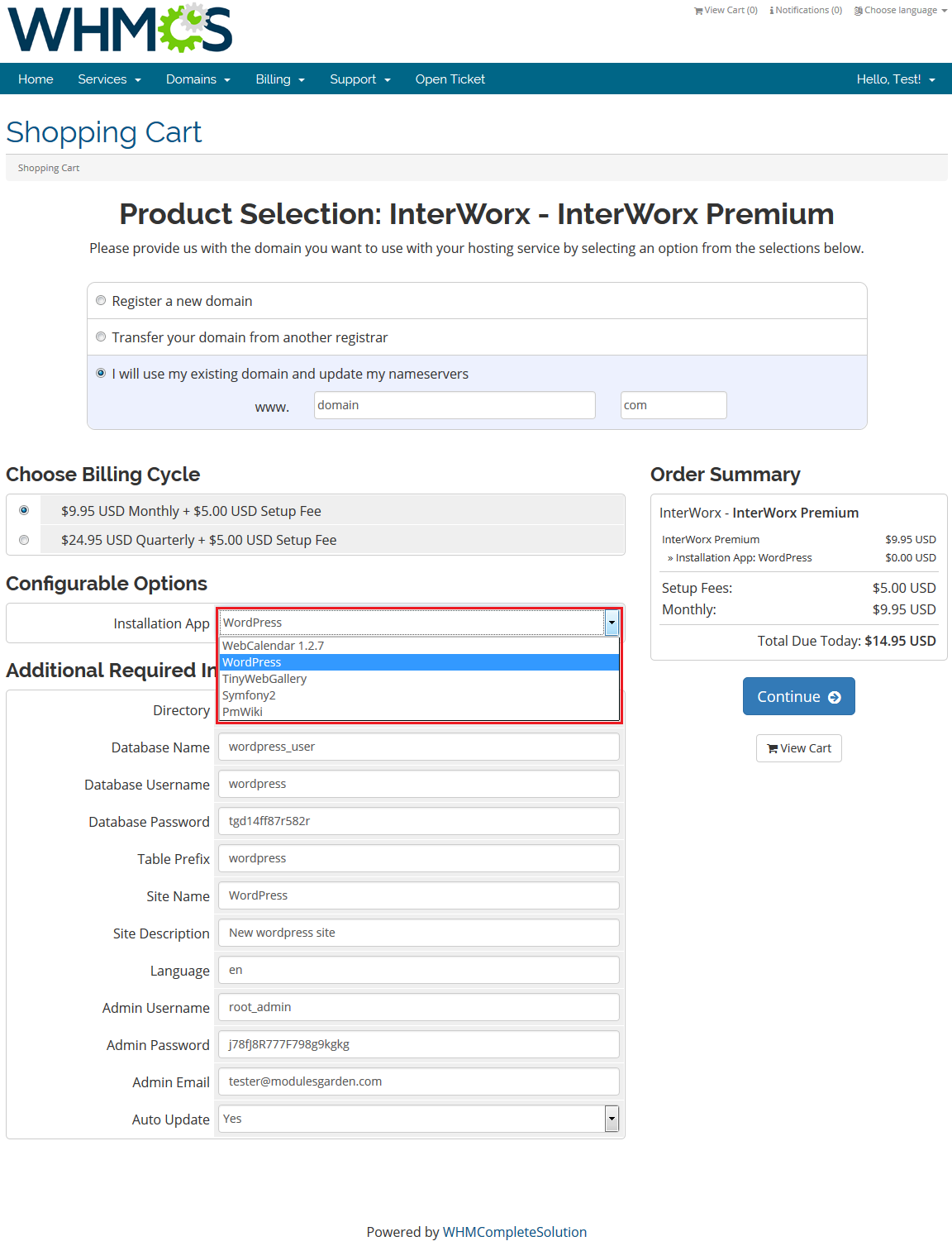Visit the WHMCompleteSolution link
This screenshot has width=952, height=1246.
515,1232
